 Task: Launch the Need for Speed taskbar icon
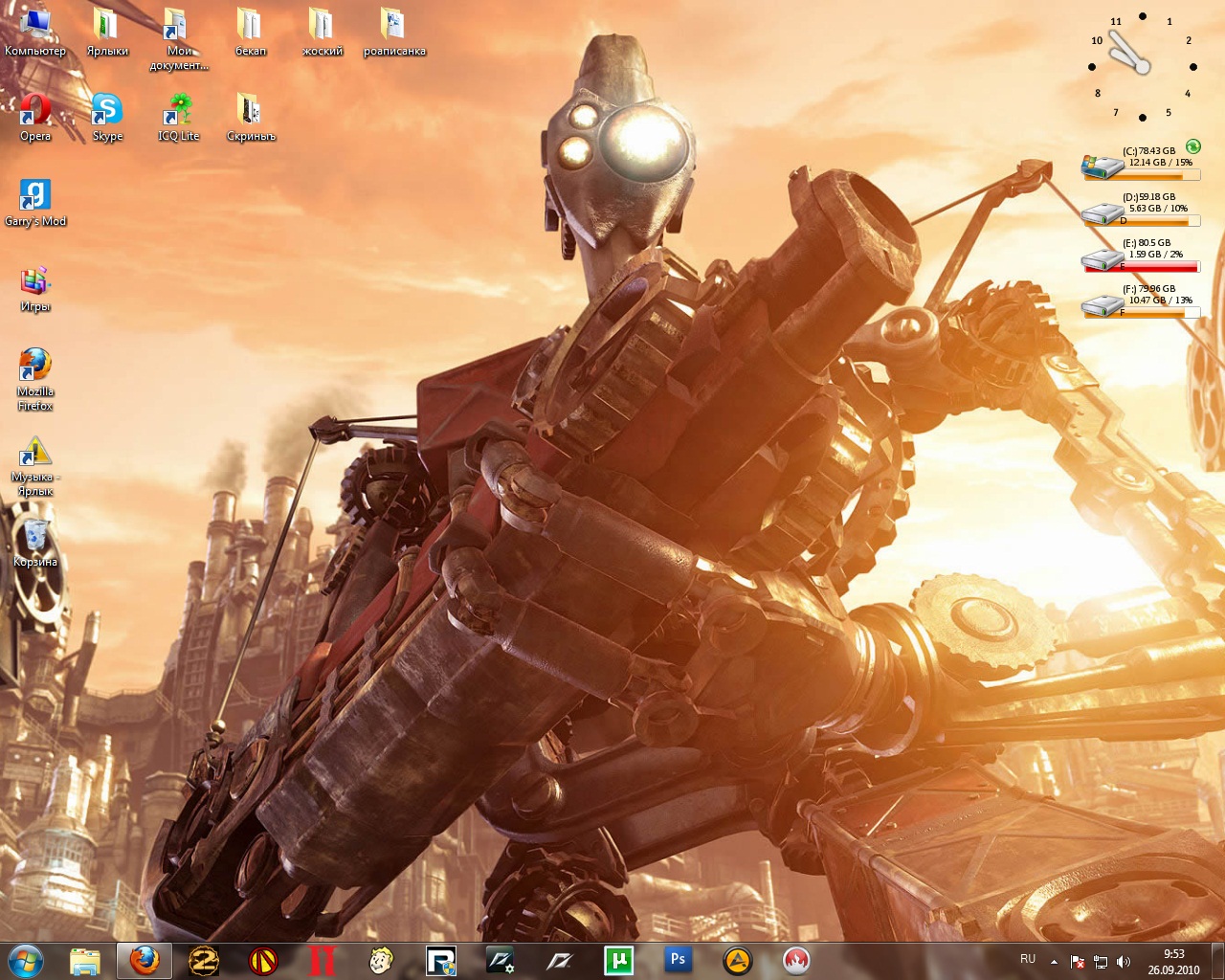(560, 961)
